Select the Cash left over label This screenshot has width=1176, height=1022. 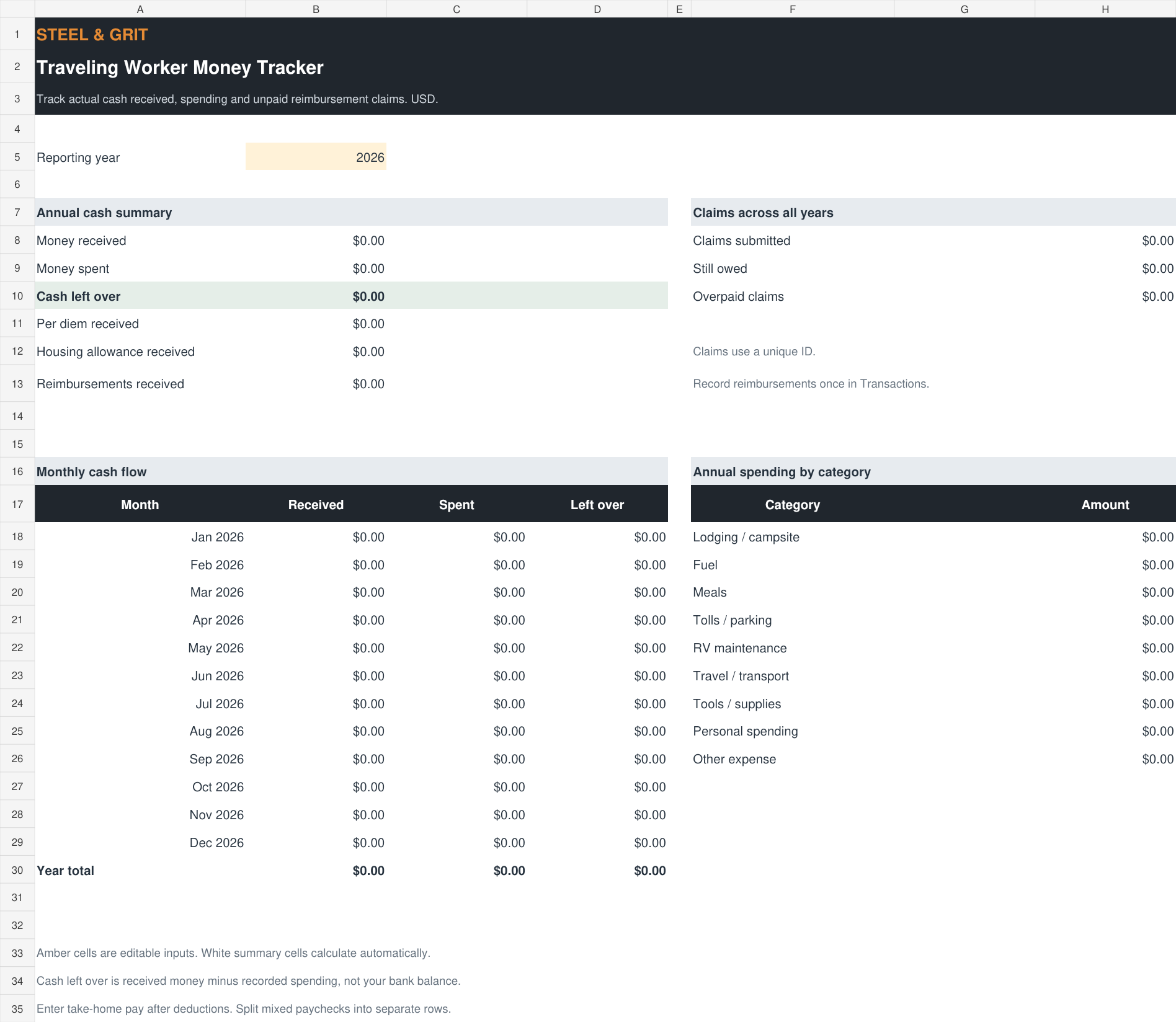click(x=79, y=296)
